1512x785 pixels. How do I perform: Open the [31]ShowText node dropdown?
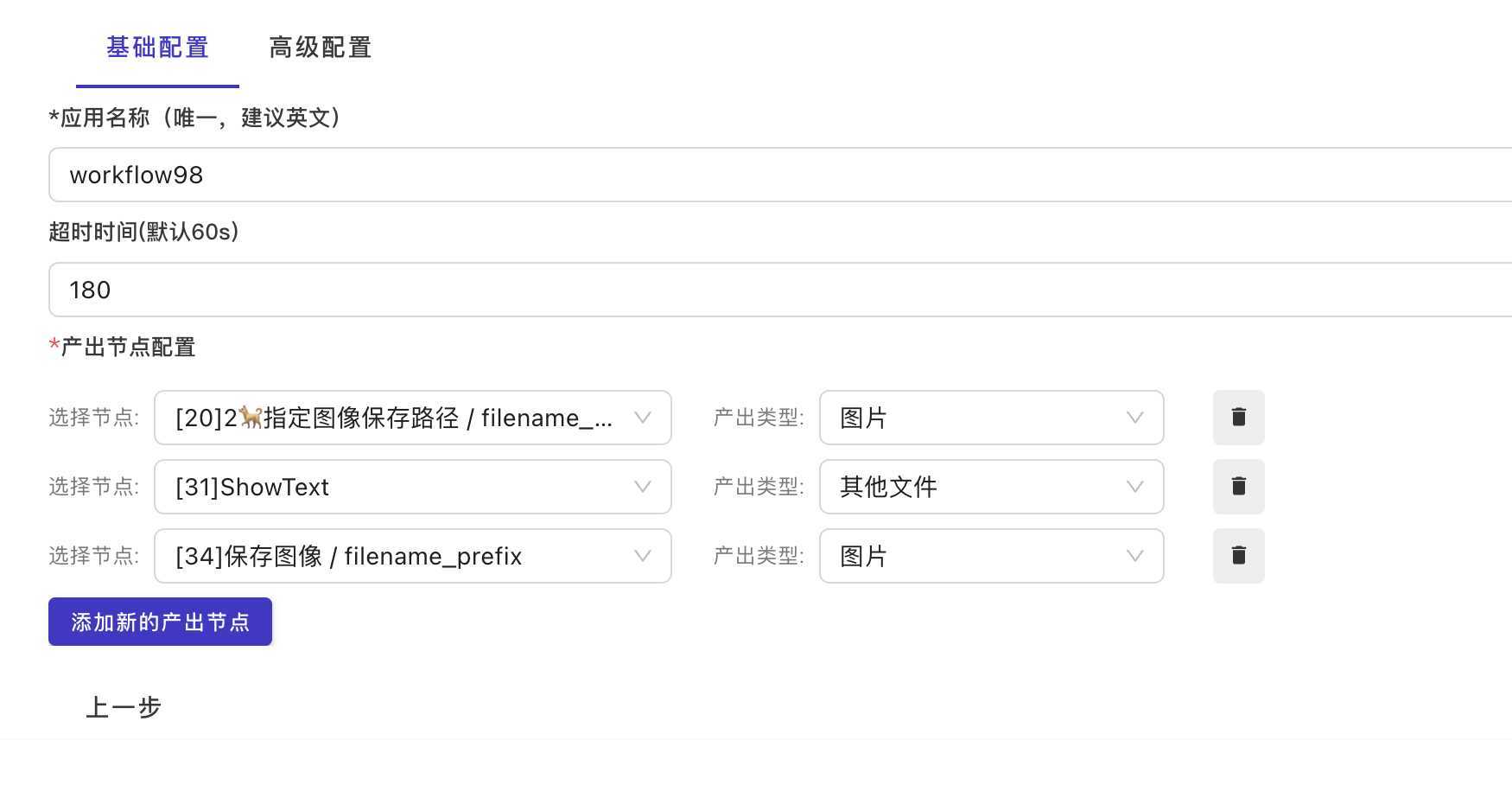pyautogui.click(x=413, y=487)
